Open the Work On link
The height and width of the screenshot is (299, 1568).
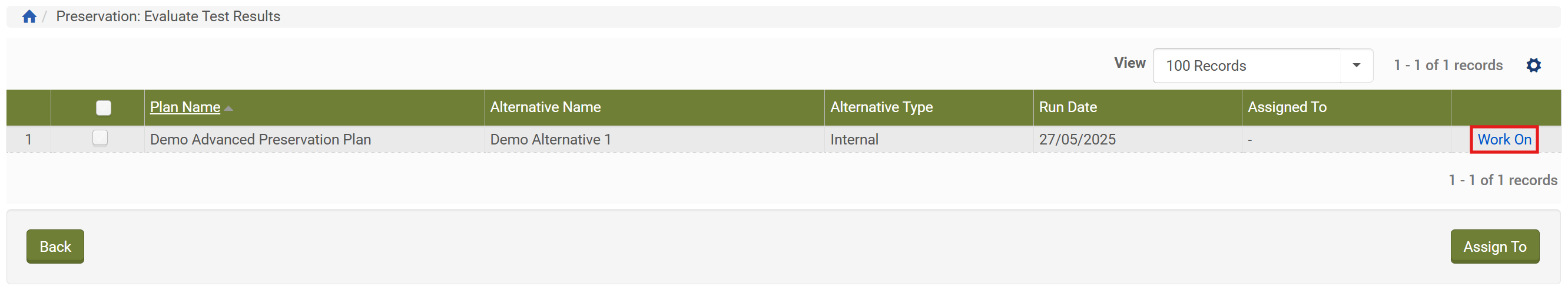click(x=1503, y=140)
